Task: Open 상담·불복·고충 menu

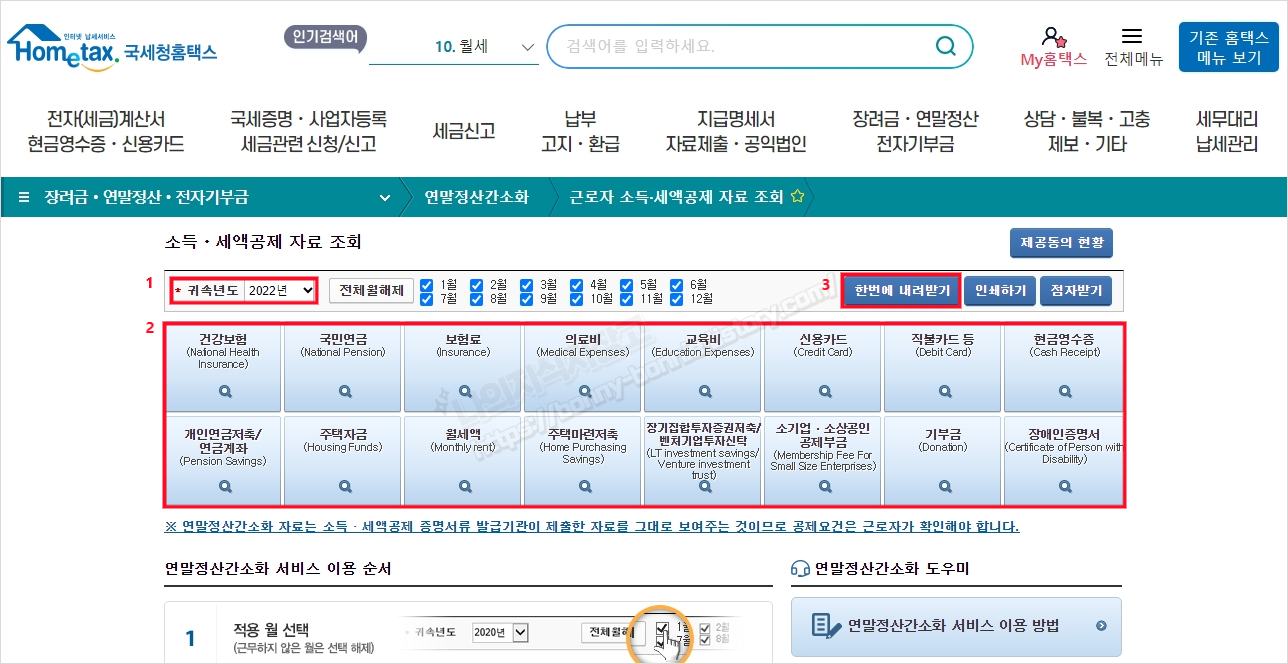Action: pyautogui.click(x=1087, y=131)
